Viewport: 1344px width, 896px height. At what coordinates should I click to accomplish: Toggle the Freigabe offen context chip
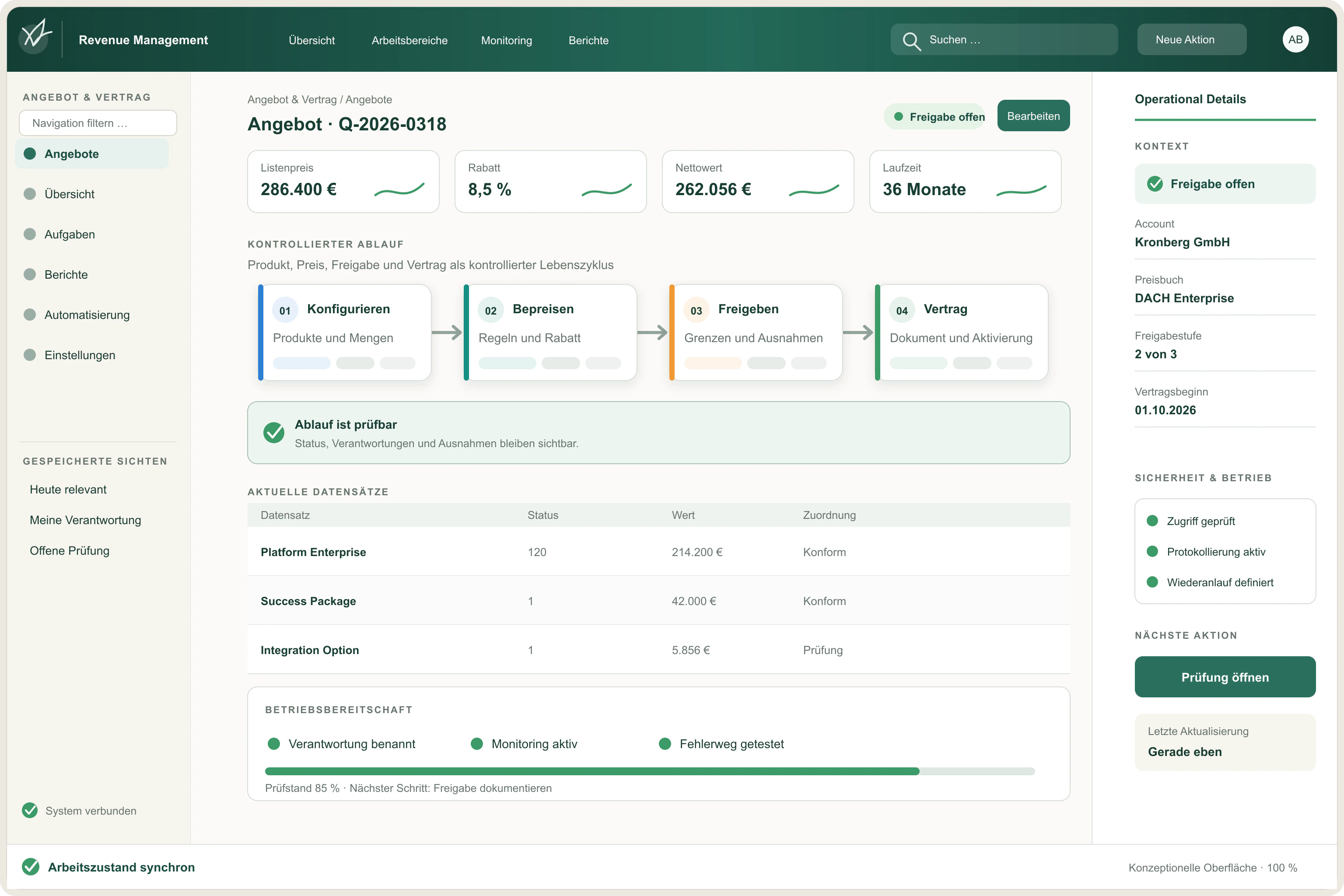click(x=1225, y=183)
